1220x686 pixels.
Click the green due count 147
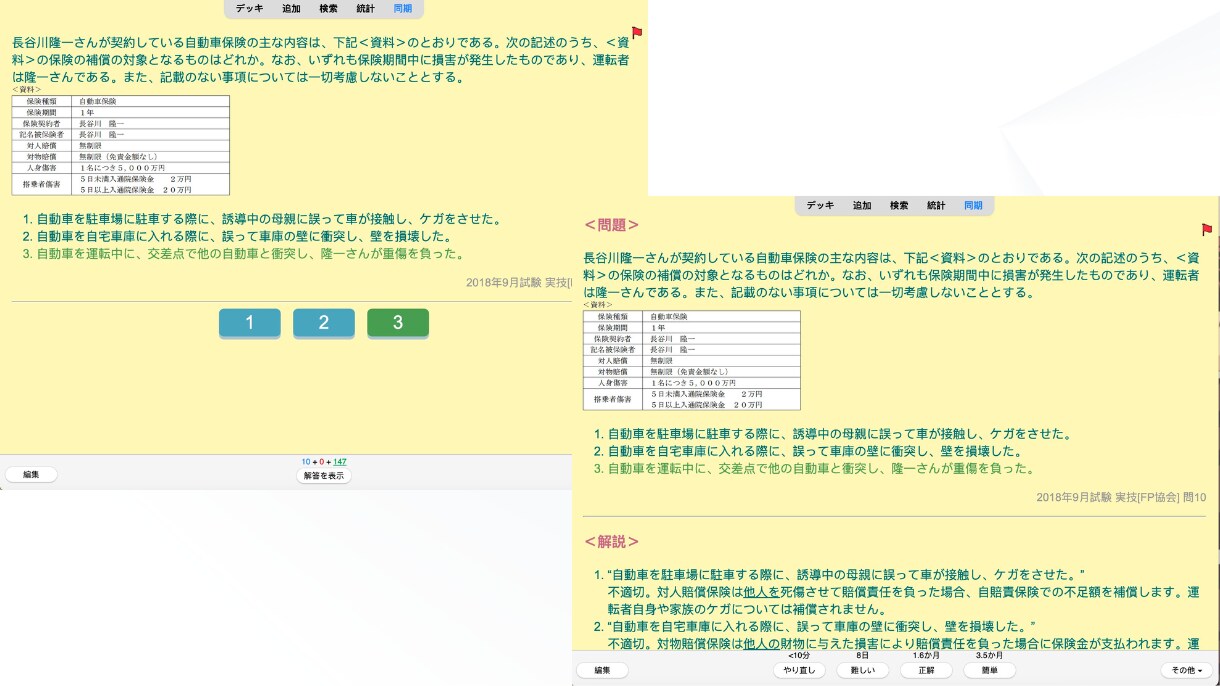click(340, 462)
